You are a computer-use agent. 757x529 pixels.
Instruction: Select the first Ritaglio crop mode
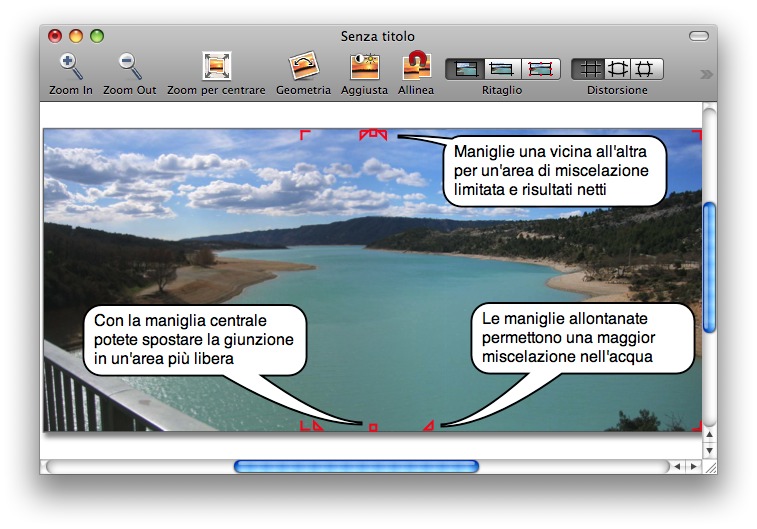[464, 69]
